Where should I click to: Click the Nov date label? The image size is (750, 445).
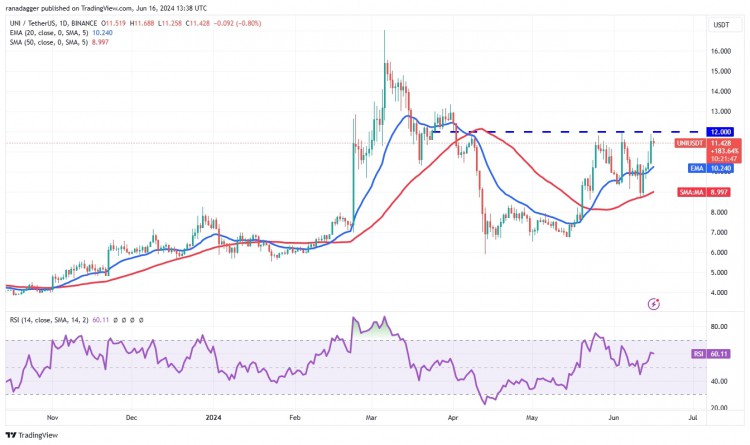[x=53, y=417]
